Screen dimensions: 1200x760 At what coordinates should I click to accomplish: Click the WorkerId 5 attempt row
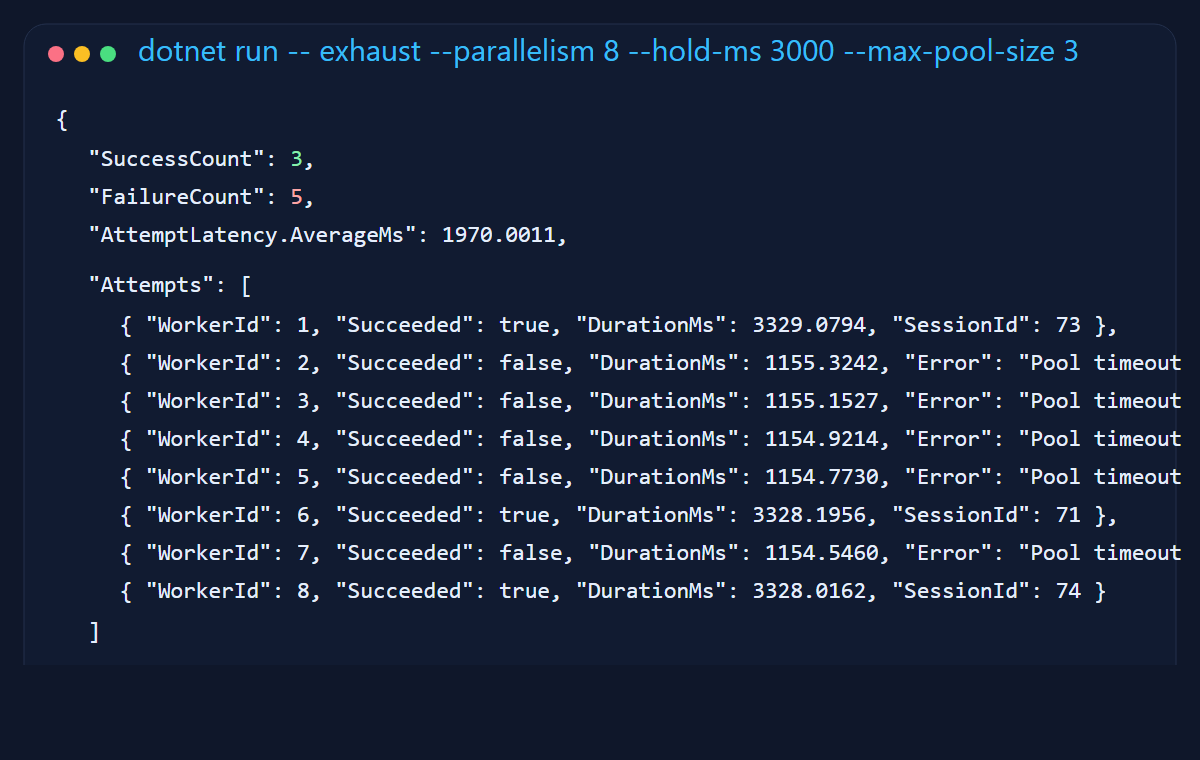click(x=651, y=477)
